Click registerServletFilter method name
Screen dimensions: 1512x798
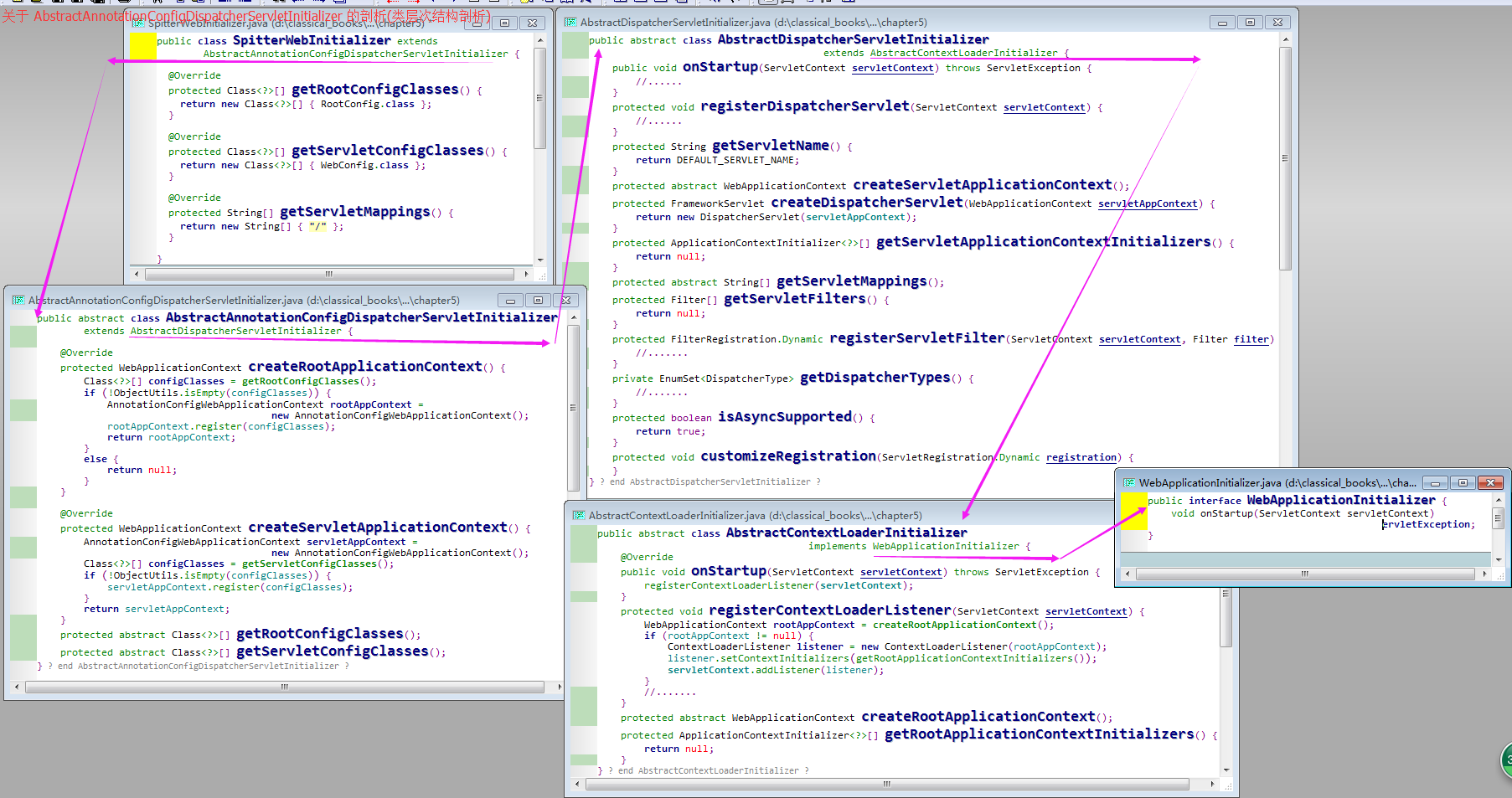click(917, 338)
